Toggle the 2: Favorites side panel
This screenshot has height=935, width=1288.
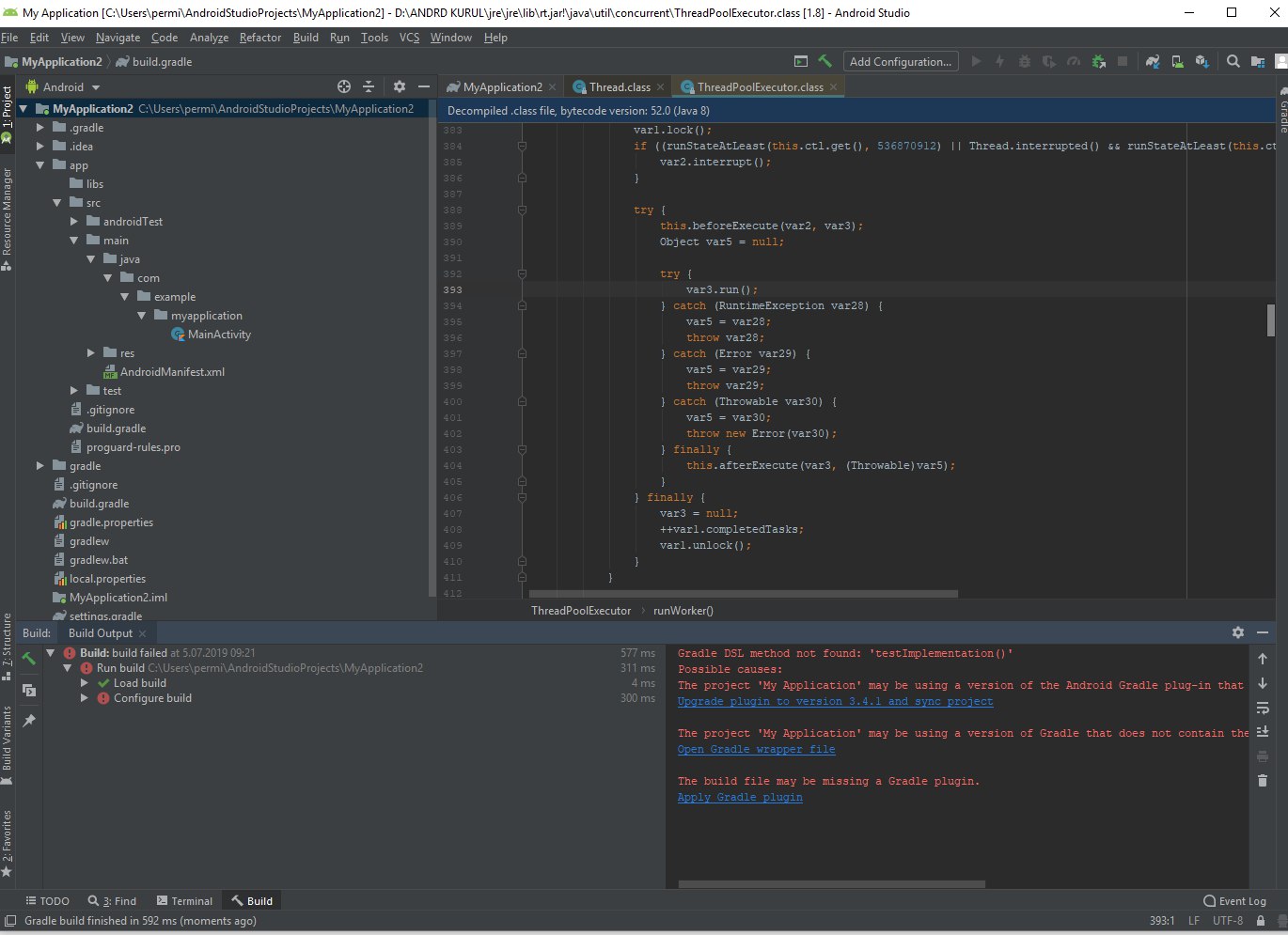pos(7,843)
